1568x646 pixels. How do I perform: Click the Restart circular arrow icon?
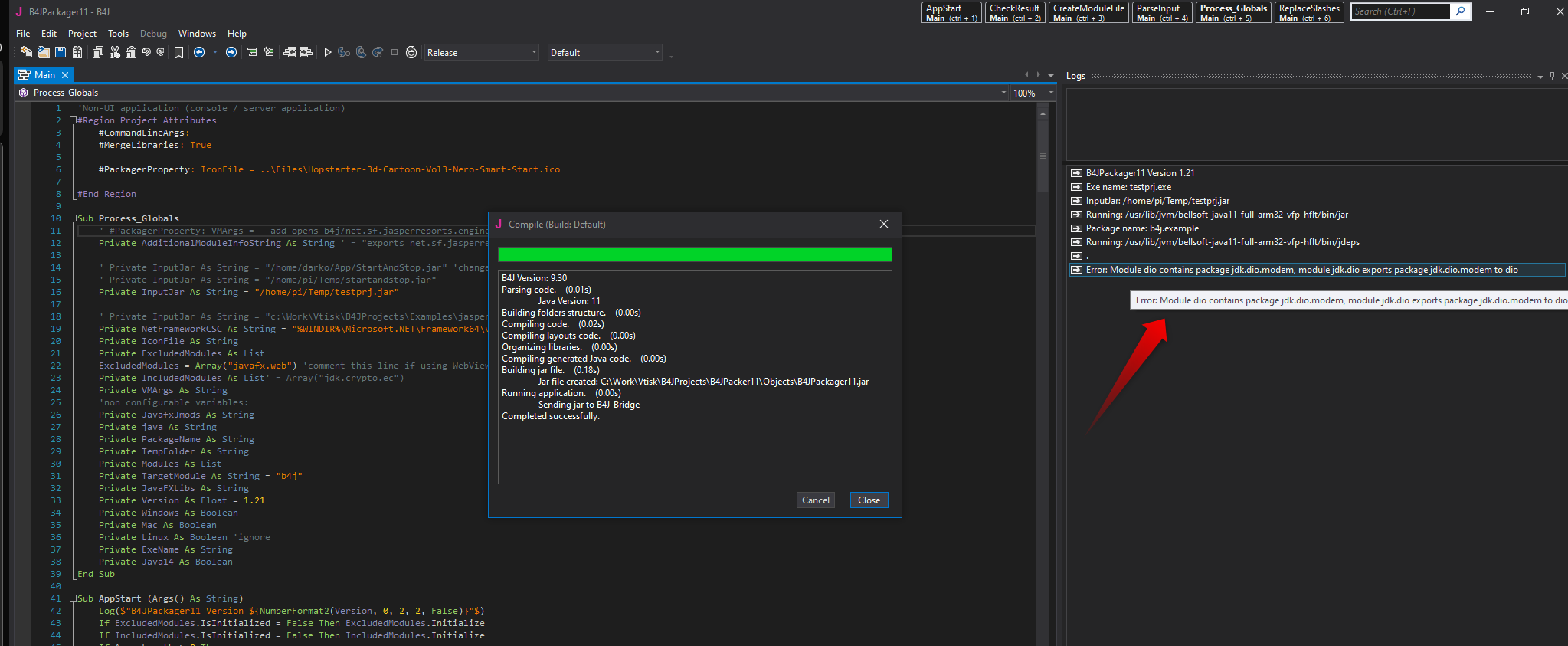(411, 52)
